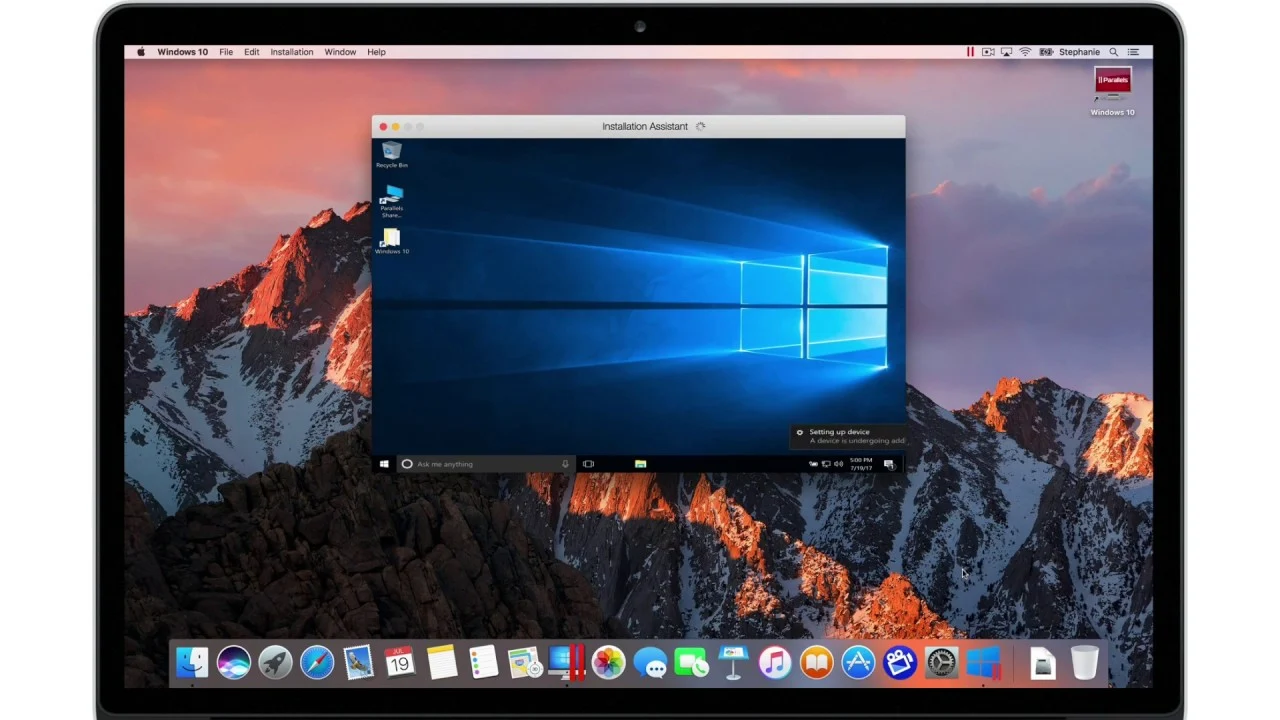The height and width of the screenshot is (720, 1280).
Task: Open the AirPlay menu bar icon
Action: pos(1007,52)
